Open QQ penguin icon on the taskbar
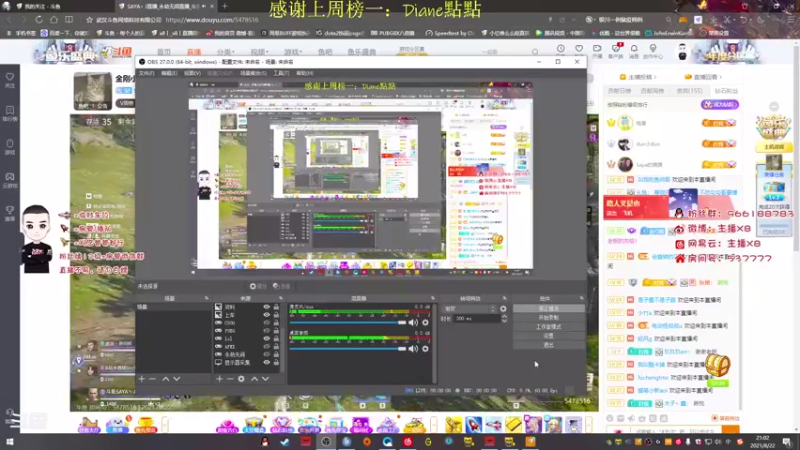800x450 pixels. [265, 442]
